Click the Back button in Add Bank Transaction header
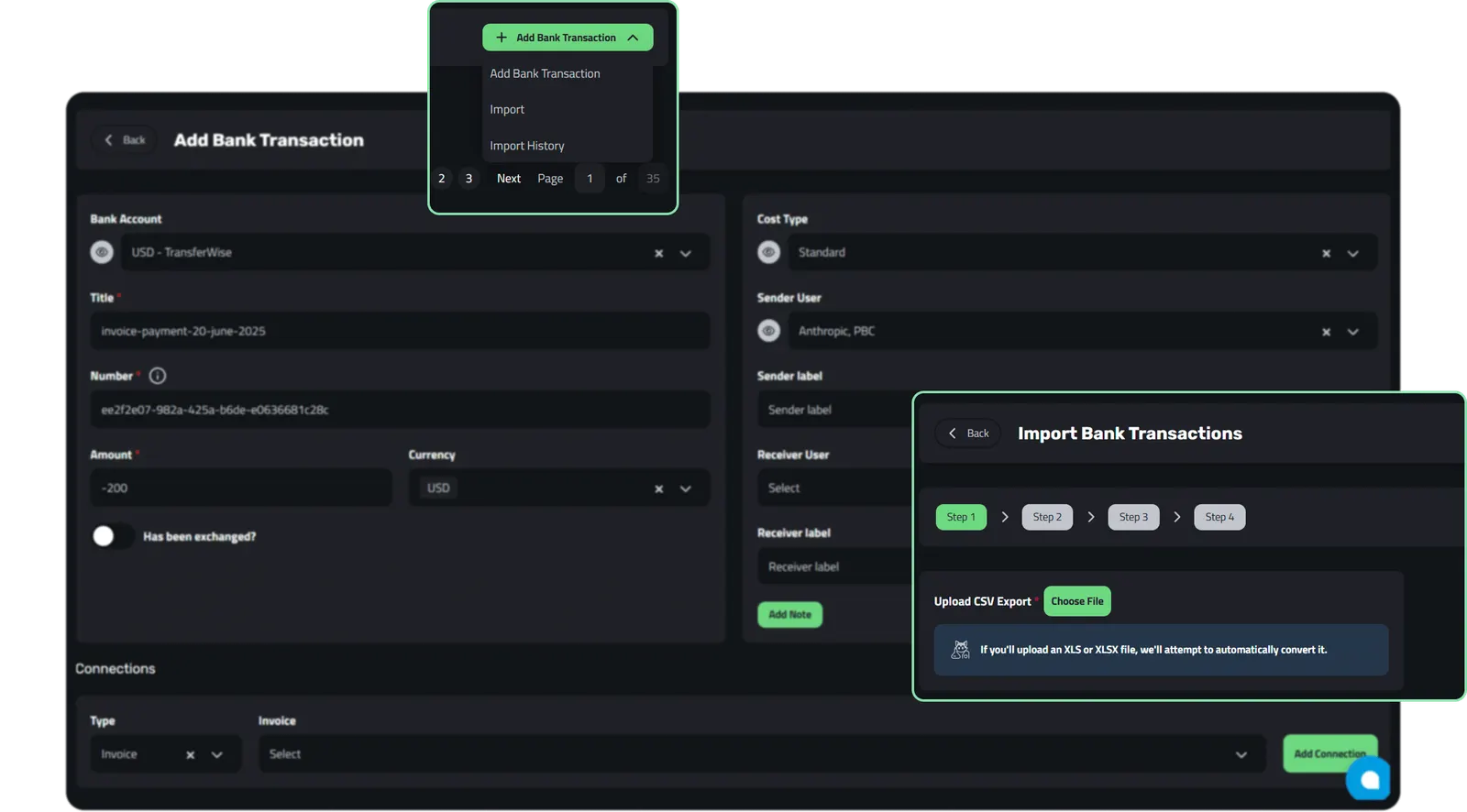The image size is (1467, 812). tap(125, 140)
